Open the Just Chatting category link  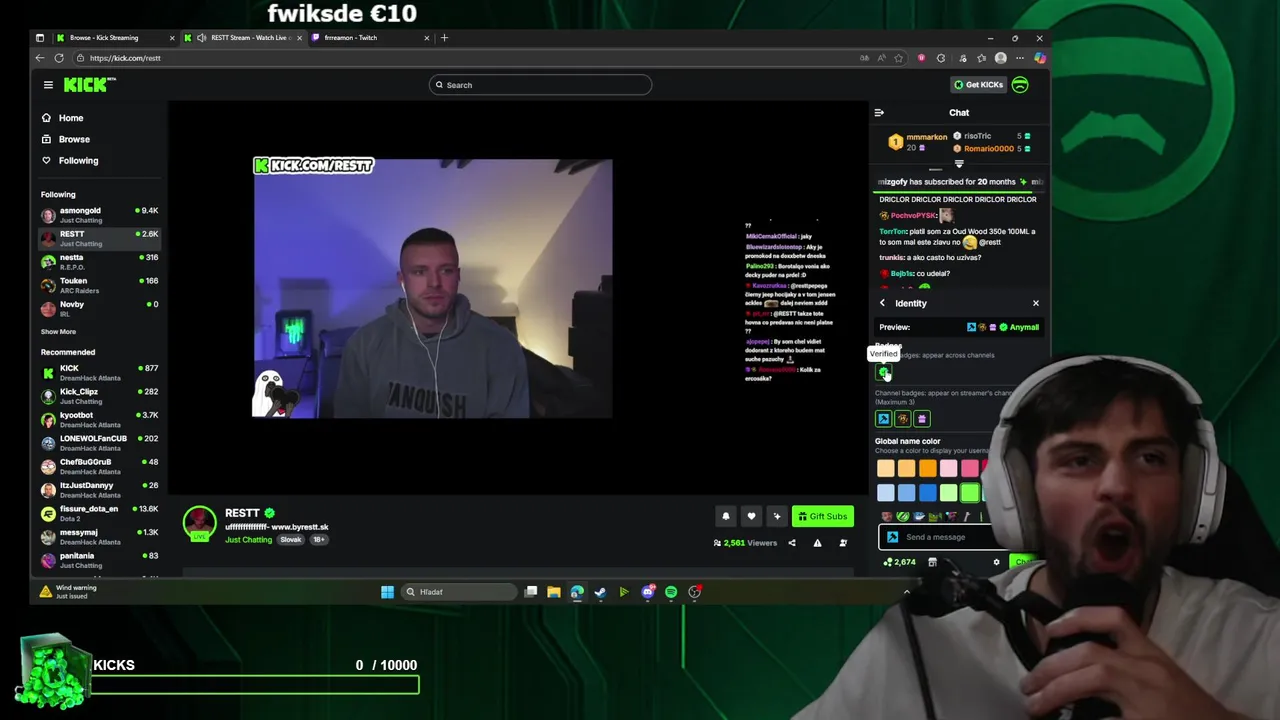(248, 540)
